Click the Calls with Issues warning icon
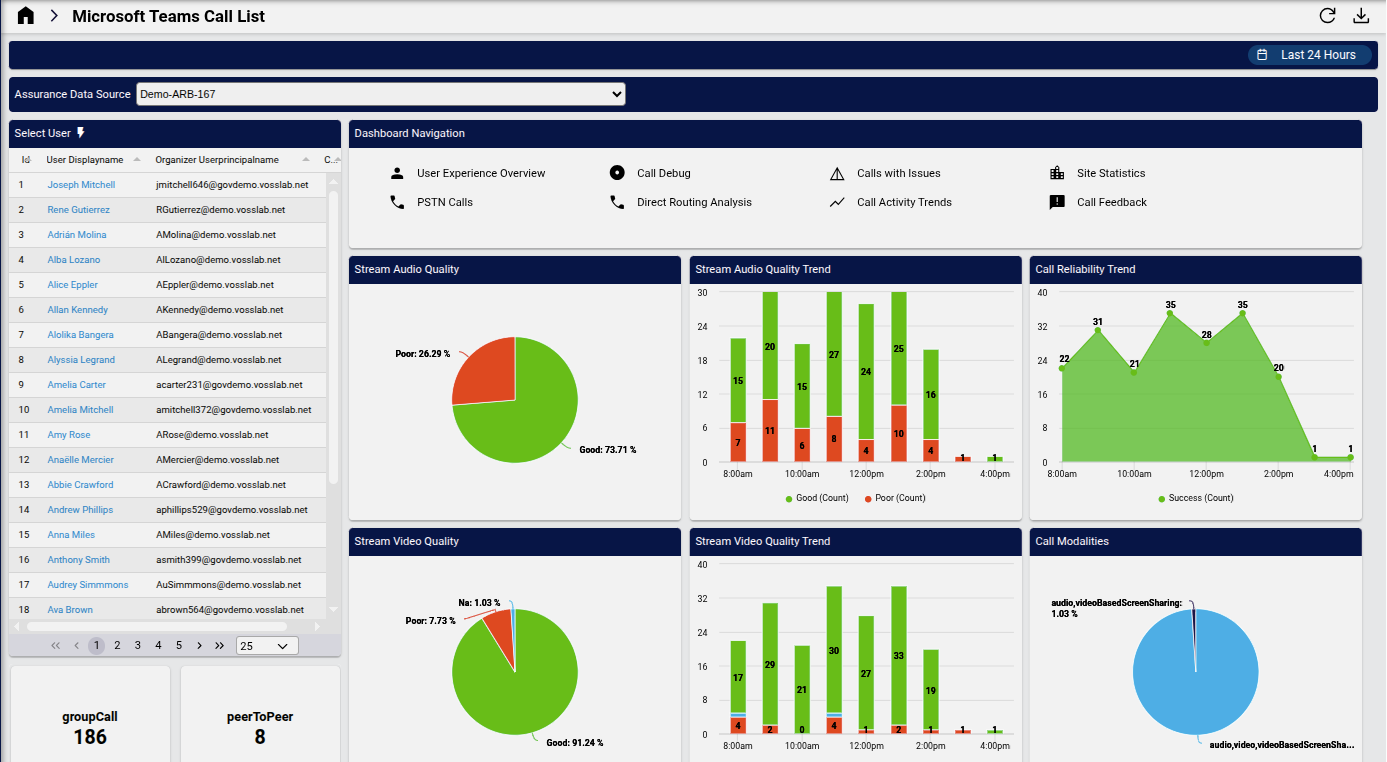Screen dimensions: 1387x762 click(x=837, y=173)
